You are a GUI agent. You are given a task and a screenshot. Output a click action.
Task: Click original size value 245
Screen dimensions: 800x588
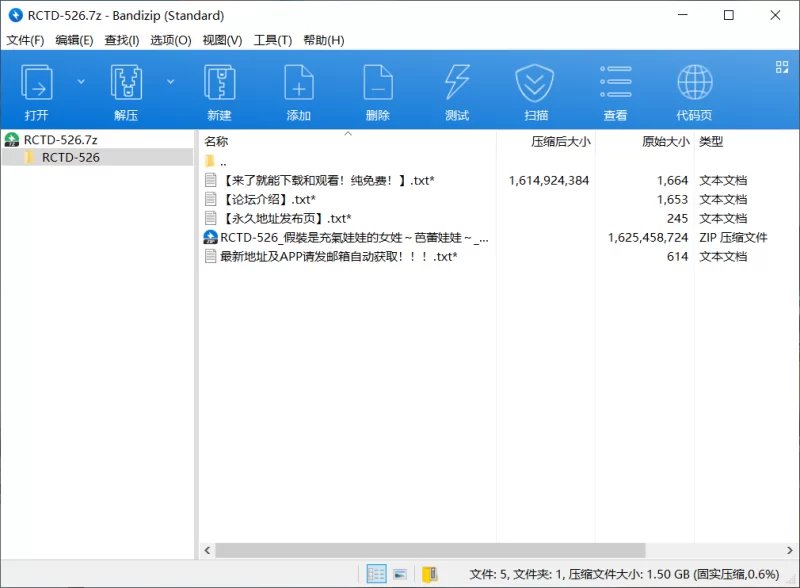click(x=678, y=218)
